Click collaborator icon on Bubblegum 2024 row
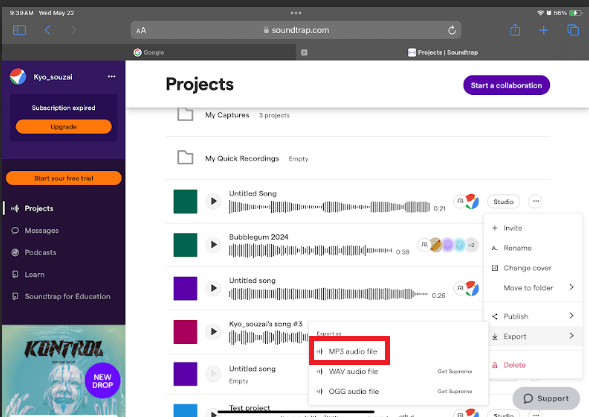Screen dimensions: 589x417 coord(424,245)
